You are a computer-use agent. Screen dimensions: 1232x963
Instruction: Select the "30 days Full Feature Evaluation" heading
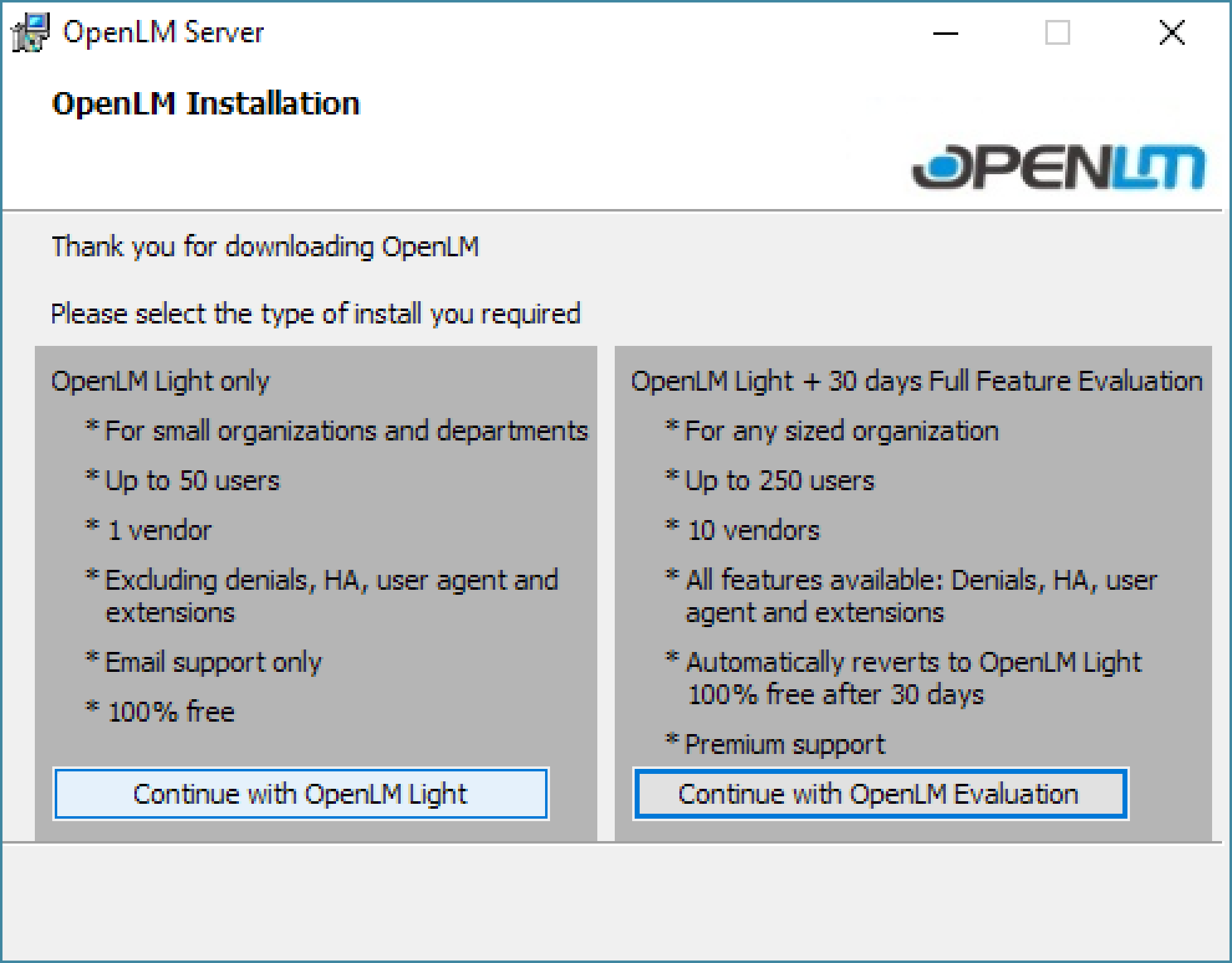917,381
